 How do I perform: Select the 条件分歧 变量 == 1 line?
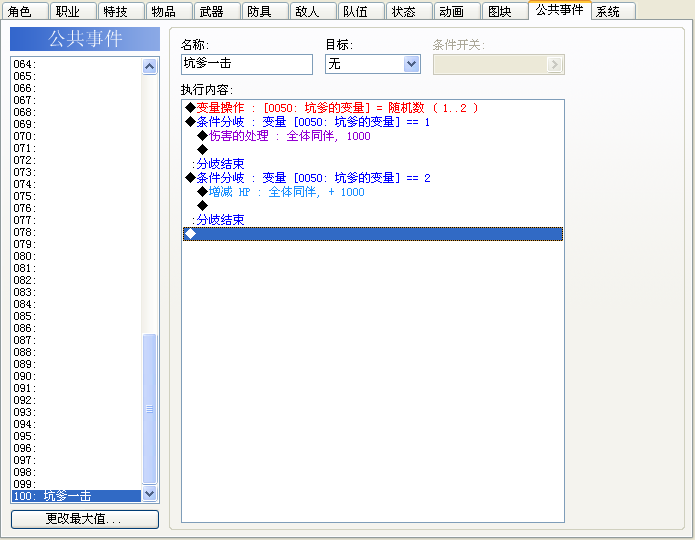pyautogui.click(x=373, y=122)
